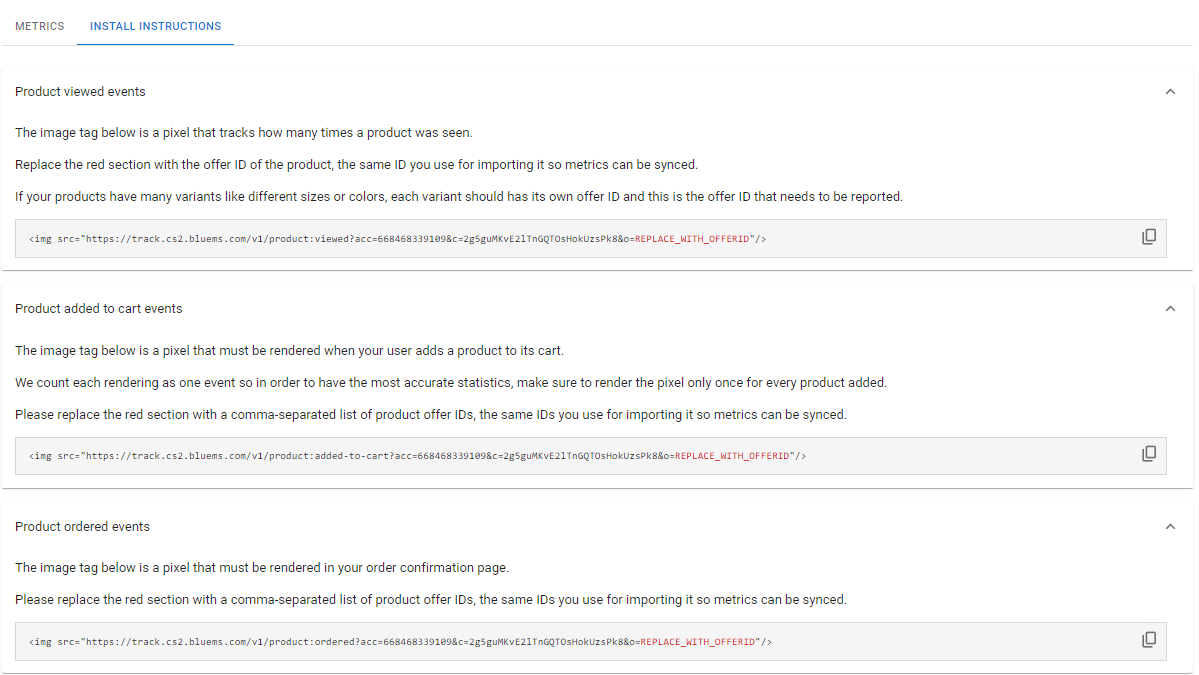Collapse the Product ordered events section
The width and height of the screenshot is (1199, 675).
click(x=1170, y=527)
